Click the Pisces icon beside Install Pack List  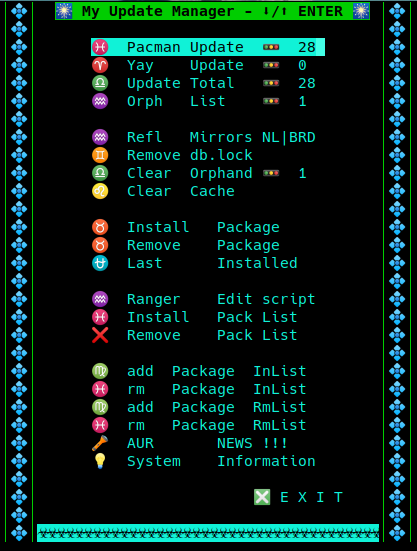click(100, 317)
